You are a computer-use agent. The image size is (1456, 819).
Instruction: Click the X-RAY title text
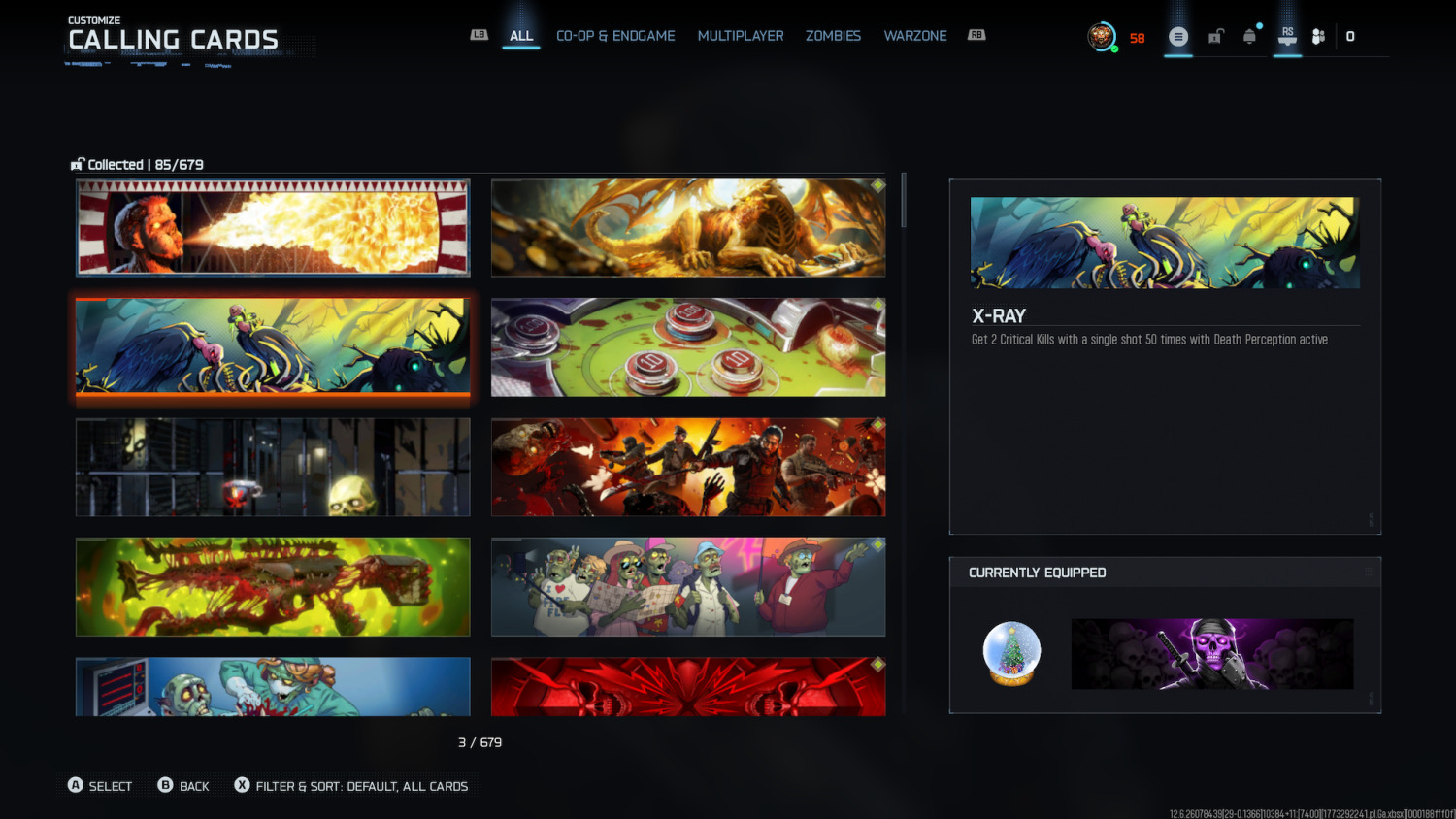pos(999,315)
